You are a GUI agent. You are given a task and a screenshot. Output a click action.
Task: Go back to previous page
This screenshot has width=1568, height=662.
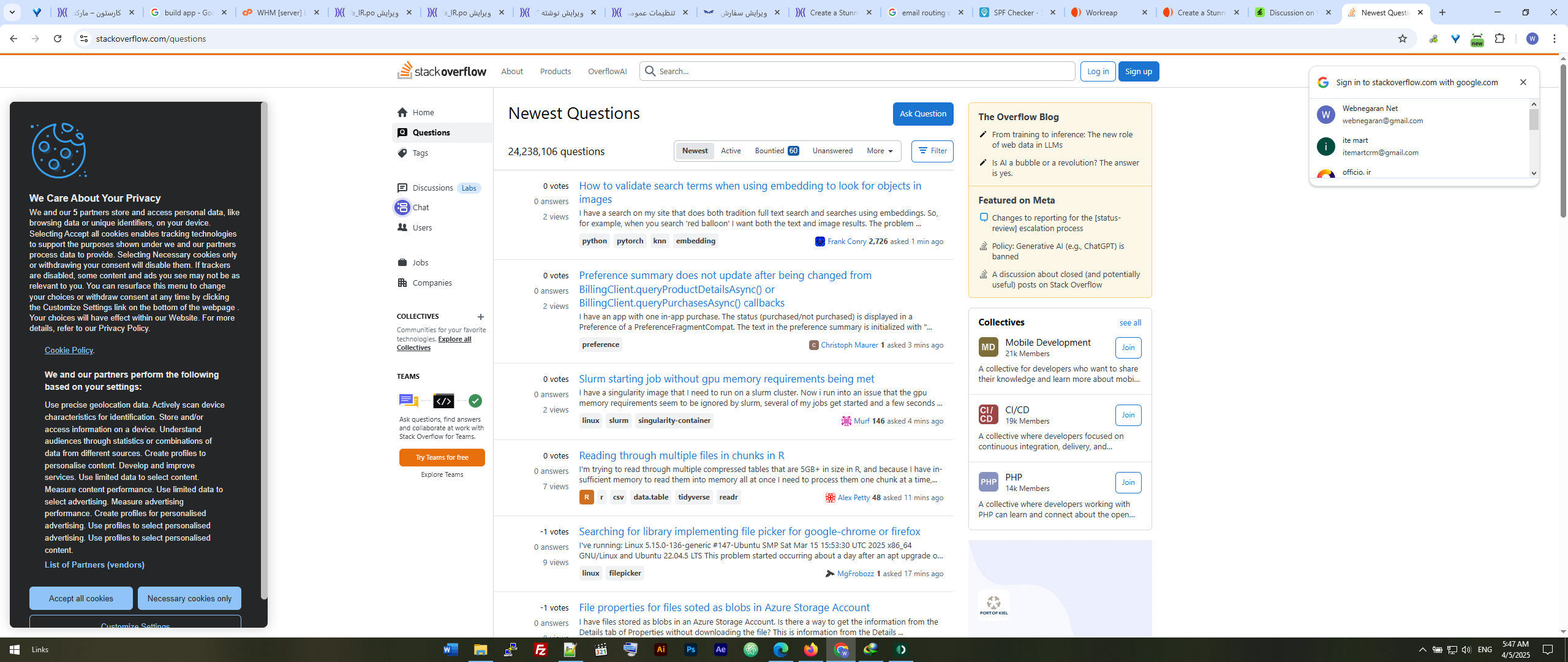[13, 39]
